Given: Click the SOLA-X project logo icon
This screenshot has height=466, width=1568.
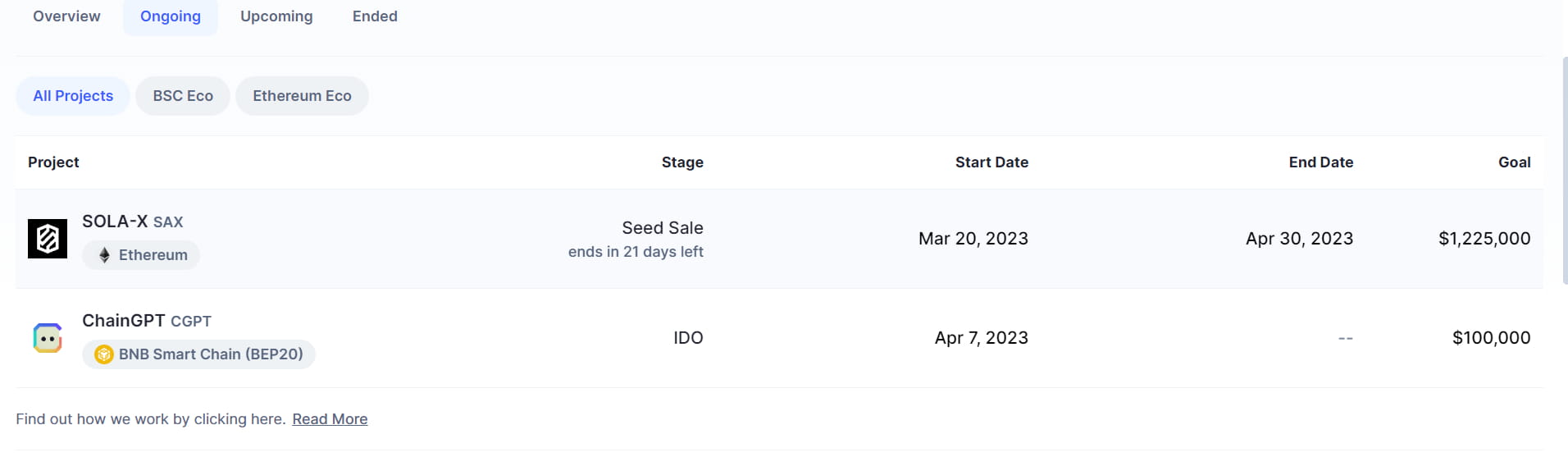Looking at the screenshot, I should (48, 239).
